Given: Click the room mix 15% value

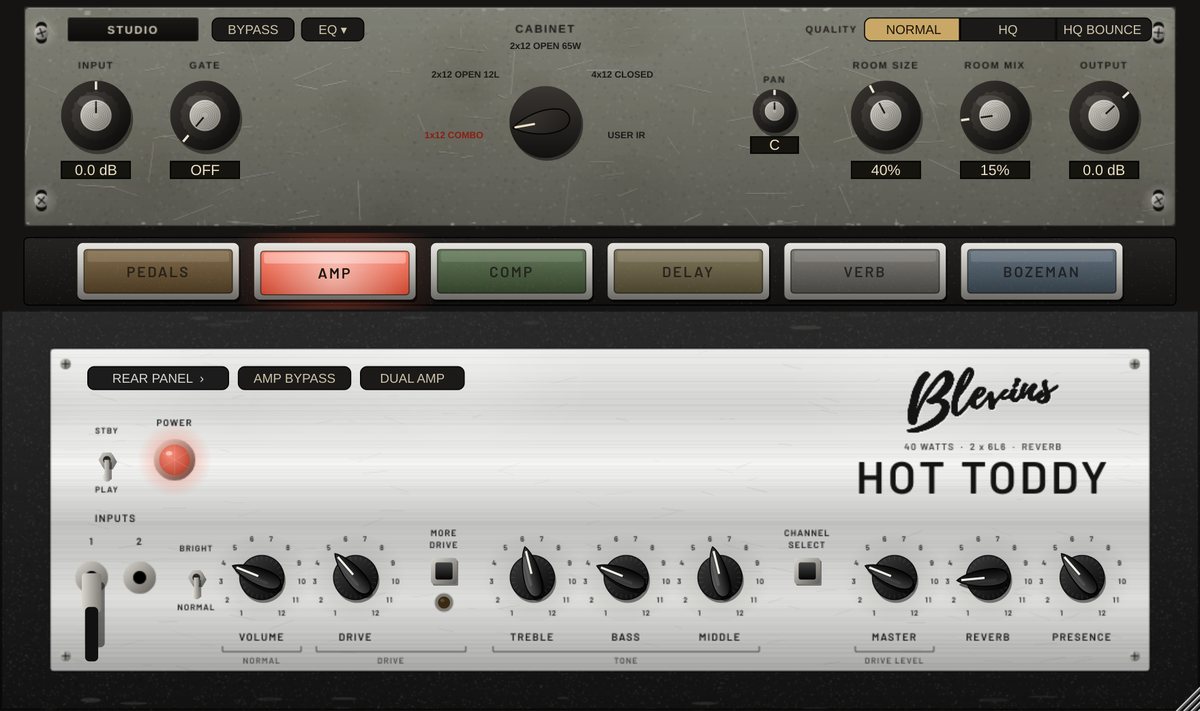Looking at the screenshot, I should 995,170.
